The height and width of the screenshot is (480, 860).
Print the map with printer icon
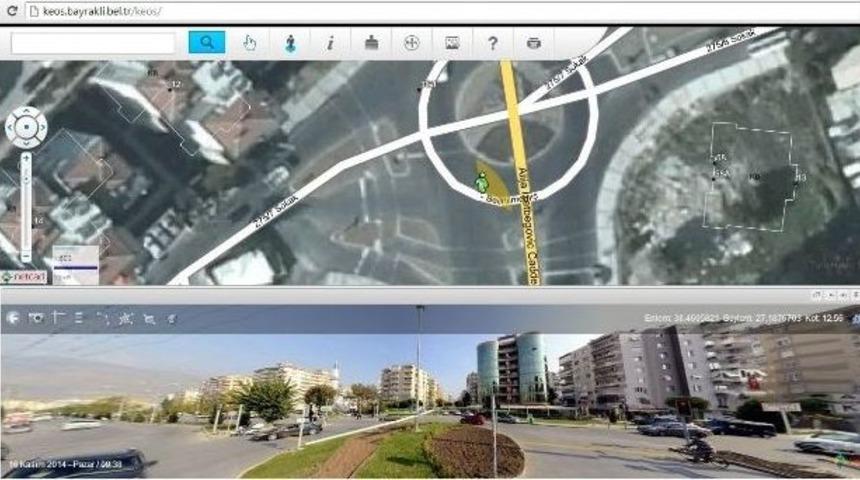(533, 43)
